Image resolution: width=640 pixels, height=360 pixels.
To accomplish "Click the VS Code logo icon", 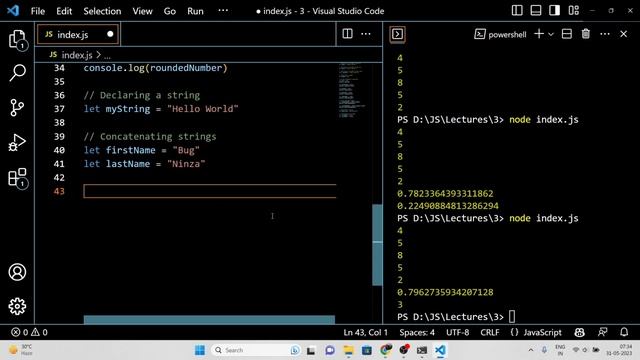I will 13,11.
